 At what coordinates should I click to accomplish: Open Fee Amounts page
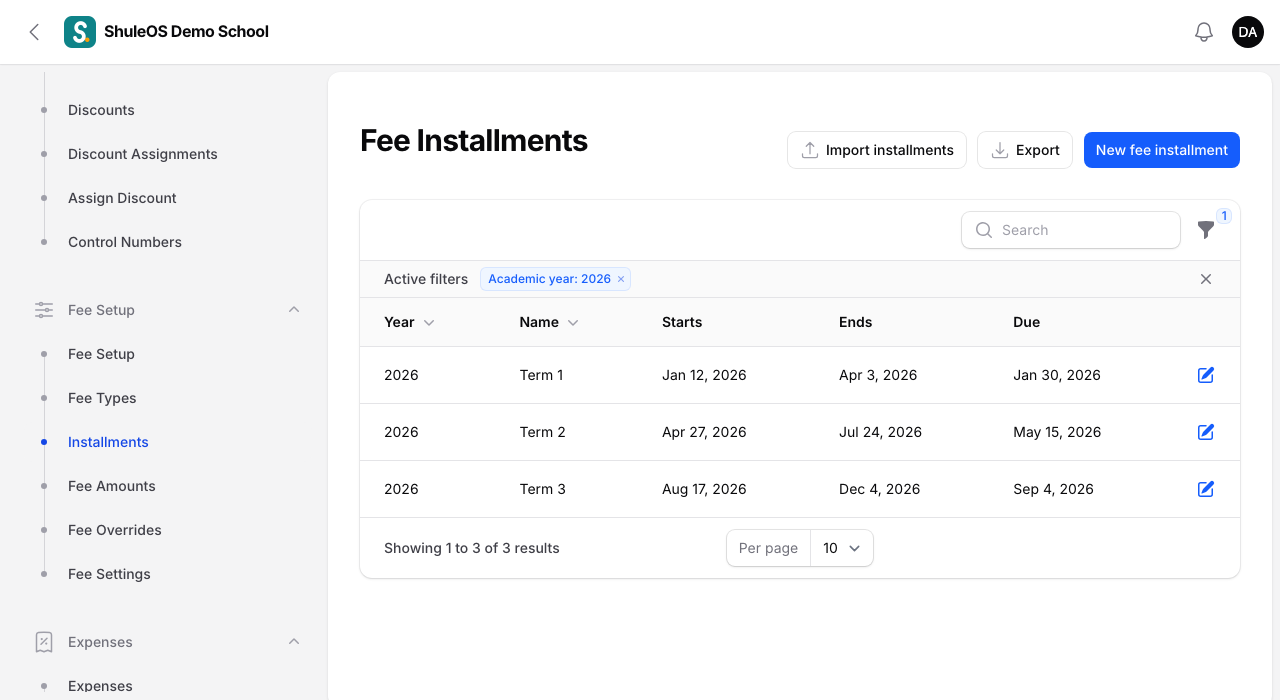112,486
